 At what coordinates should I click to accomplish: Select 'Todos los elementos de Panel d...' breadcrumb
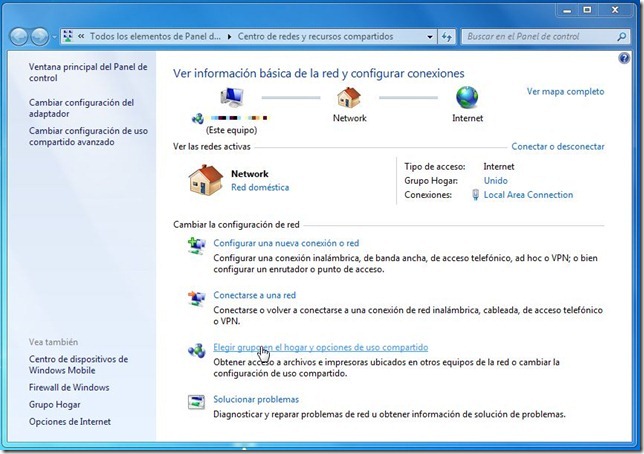[155, 37]
